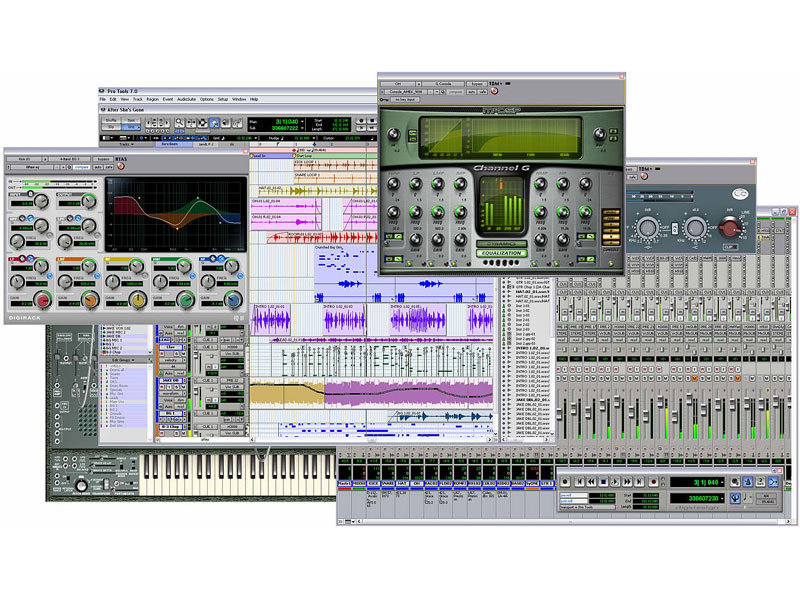Click Bypass in the 4-Band EQ plug-in
Image resolution: width=800 pixels, height=600 pixels.
[103, 159]
